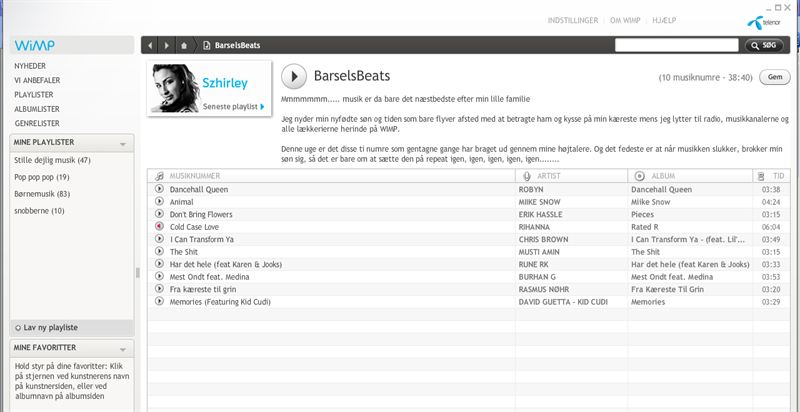Click the forward navigation arrow

(165, 45)
